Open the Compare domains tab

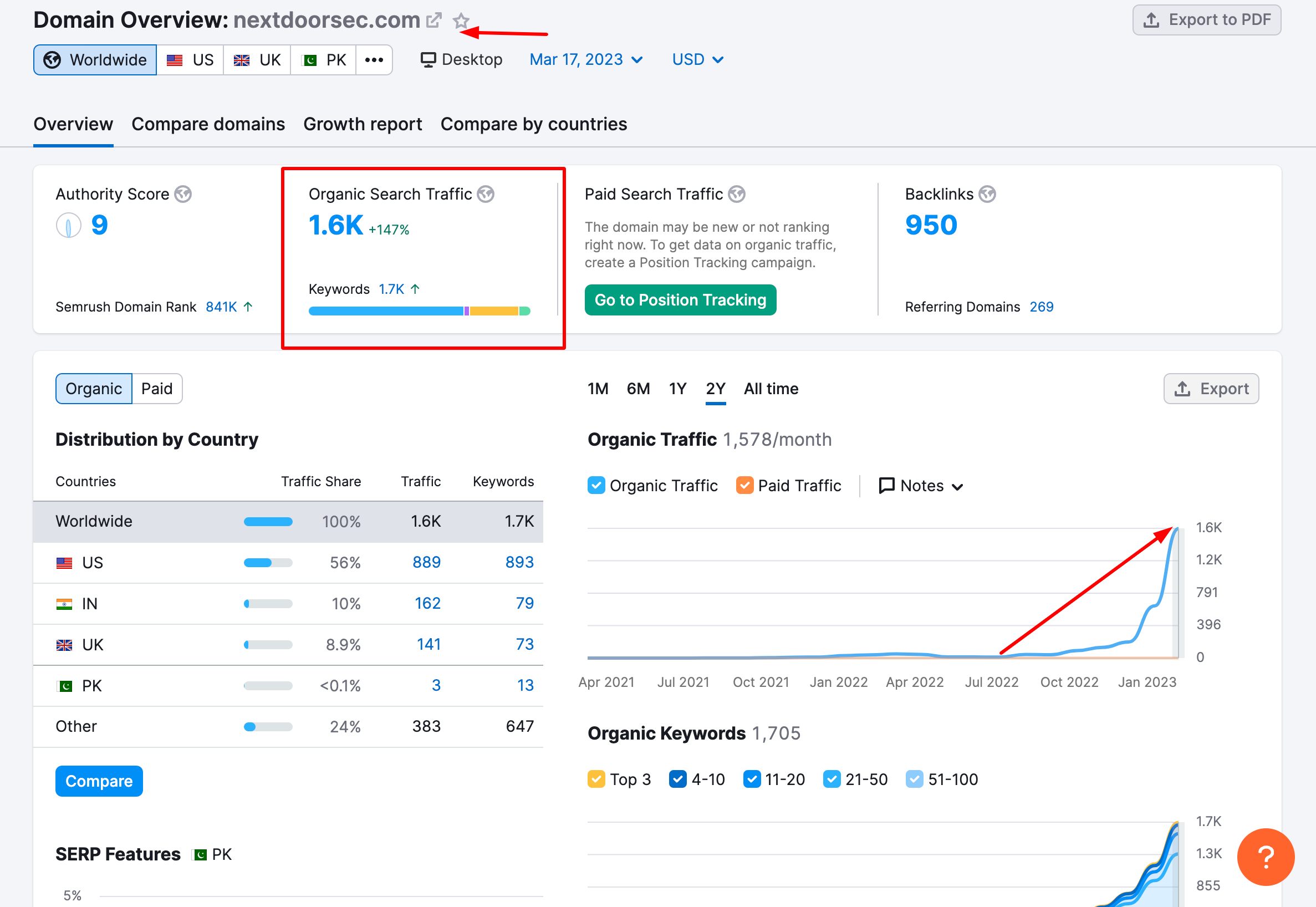tap(208, 124)
